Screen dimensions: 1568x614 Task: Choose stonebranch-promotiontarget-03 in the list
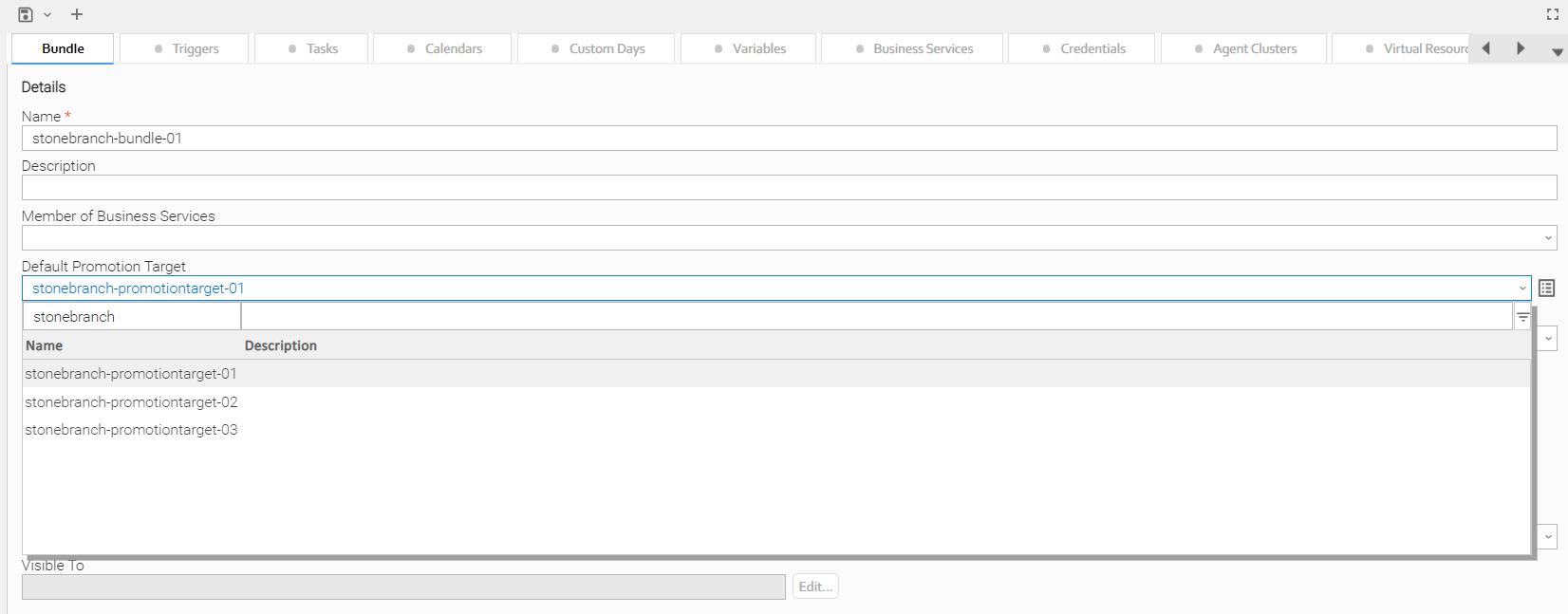point(131,430)
